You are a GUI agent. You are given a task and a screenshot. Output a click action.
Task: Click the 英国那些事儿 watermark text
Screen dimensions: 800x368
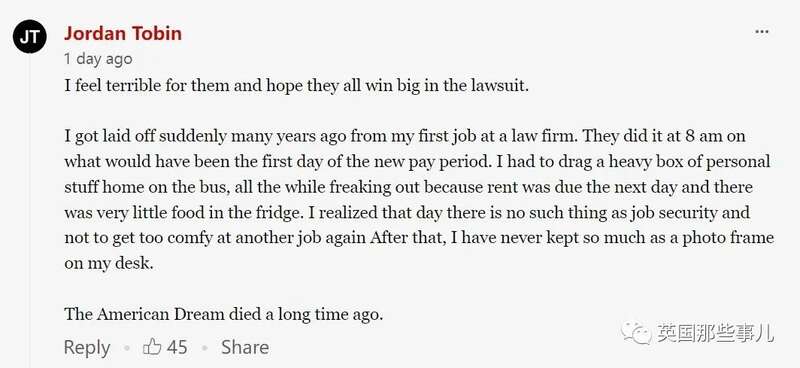715,333
